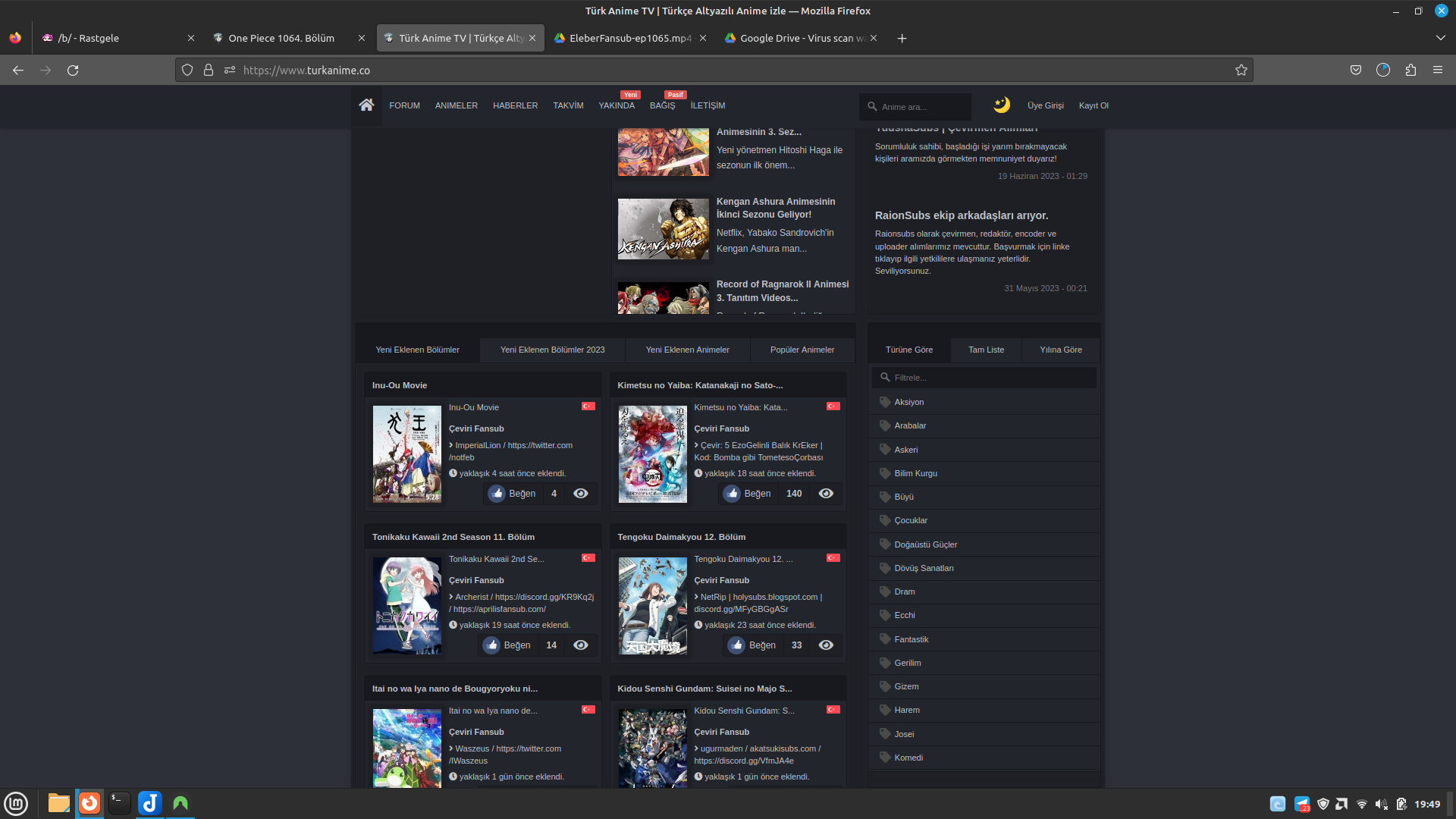The image size is (1456, 819).
Task: Open the terminal from taskbar
Action: click(120, 803)
